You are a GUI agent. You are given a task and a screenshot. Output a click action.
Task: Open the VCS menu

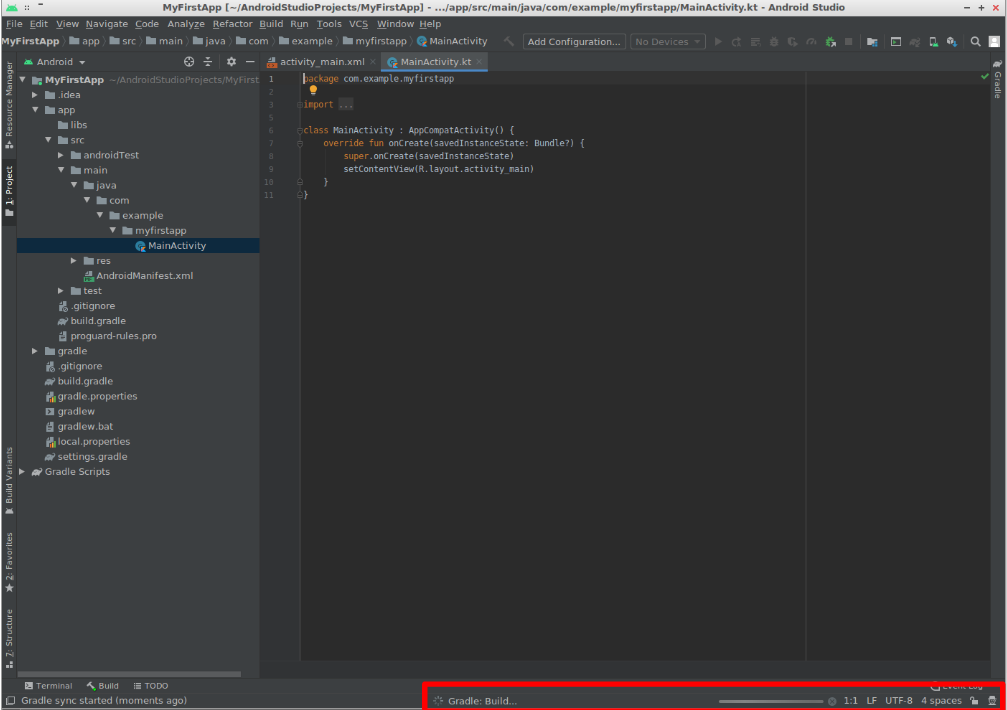click(x=358, y=24)
